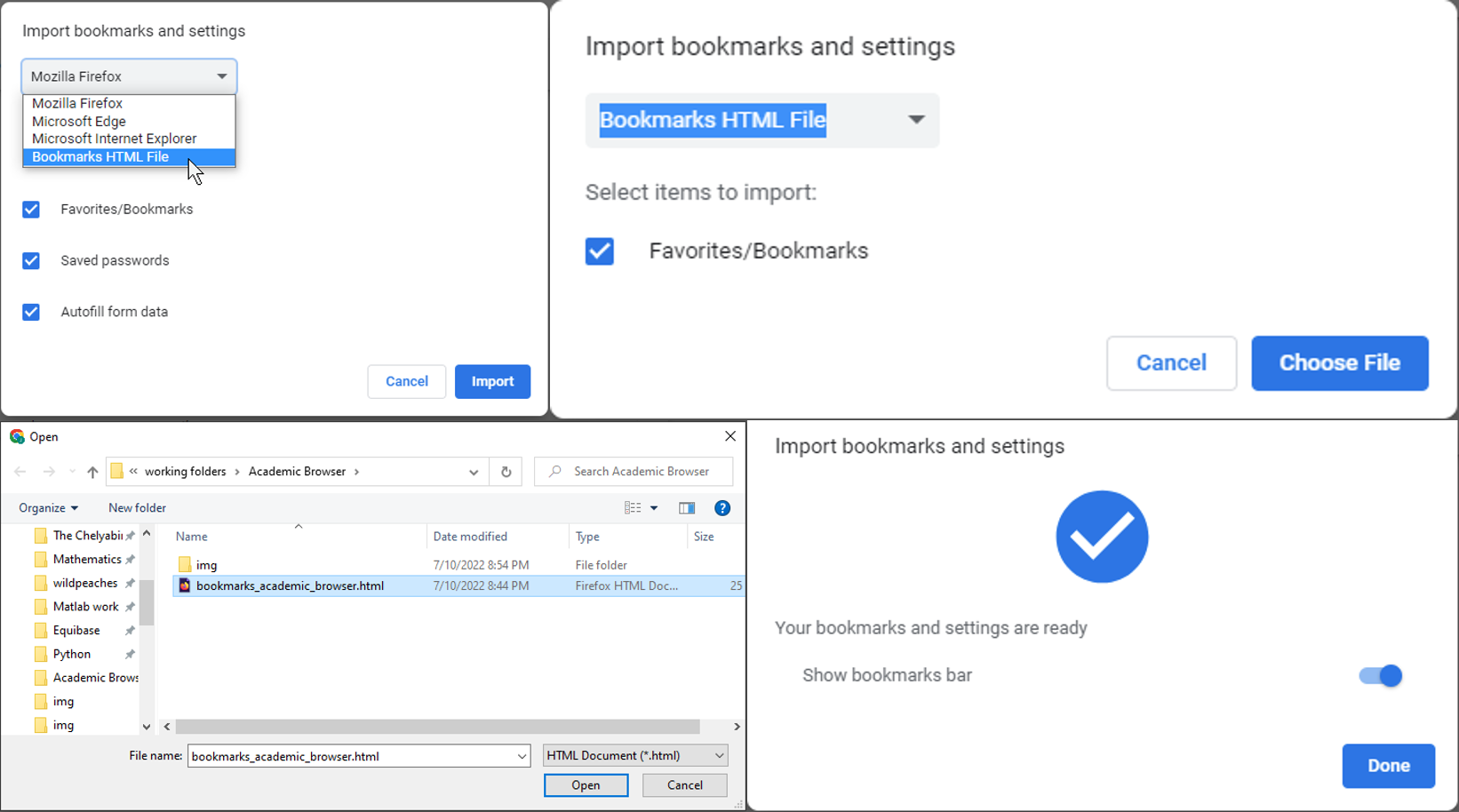Toggle Favorites/Bookmarks checkbox in HTML File dialog
1459x812 pixels.
coord(600,251)
